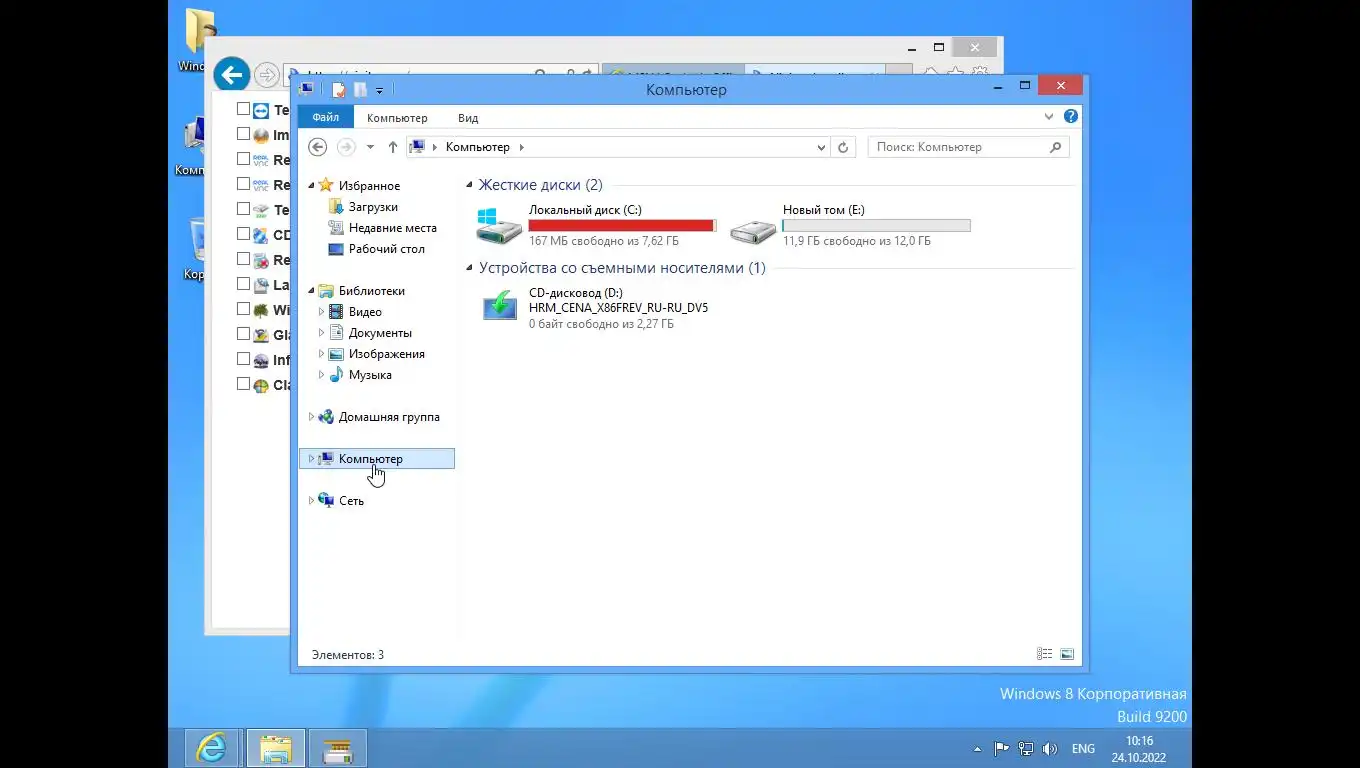Viewport: 1360px width, 768px height.
Task: Click the New folder icon in the title bar
Action: coord(360,90)
